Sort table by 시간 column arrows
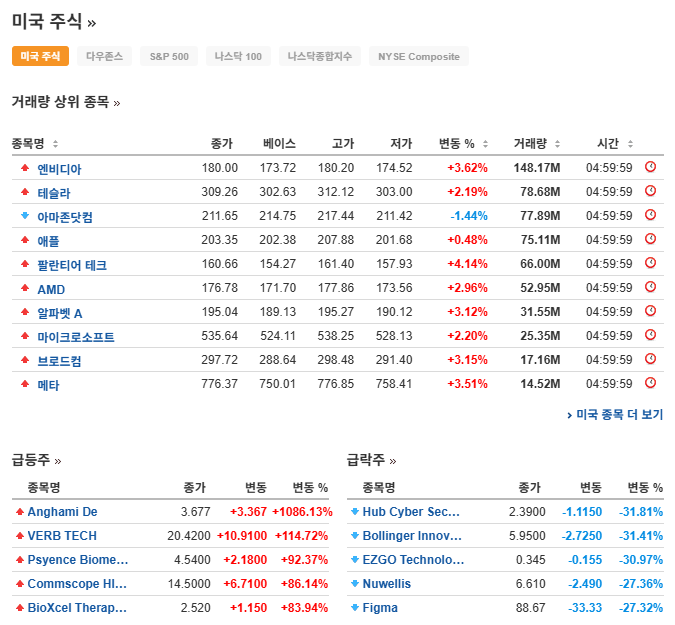The image size is (675, 625). pos(630,144)
